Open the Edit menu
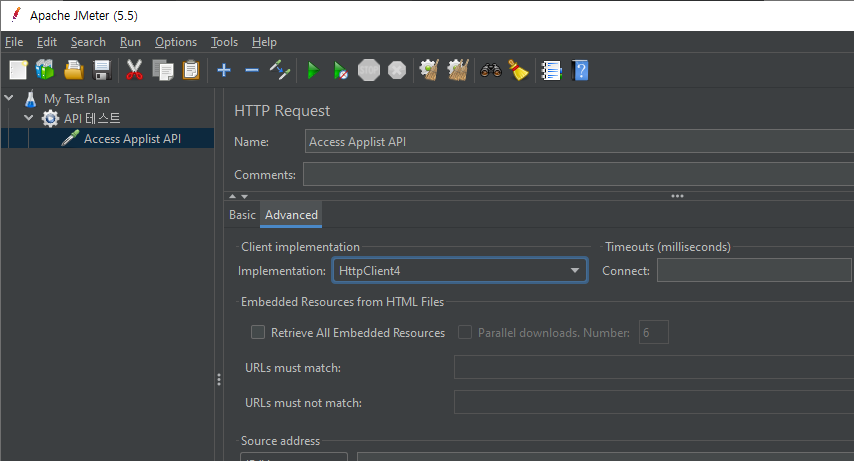The image size is (854, 461). pyautogui.click(x=47, y=42)
